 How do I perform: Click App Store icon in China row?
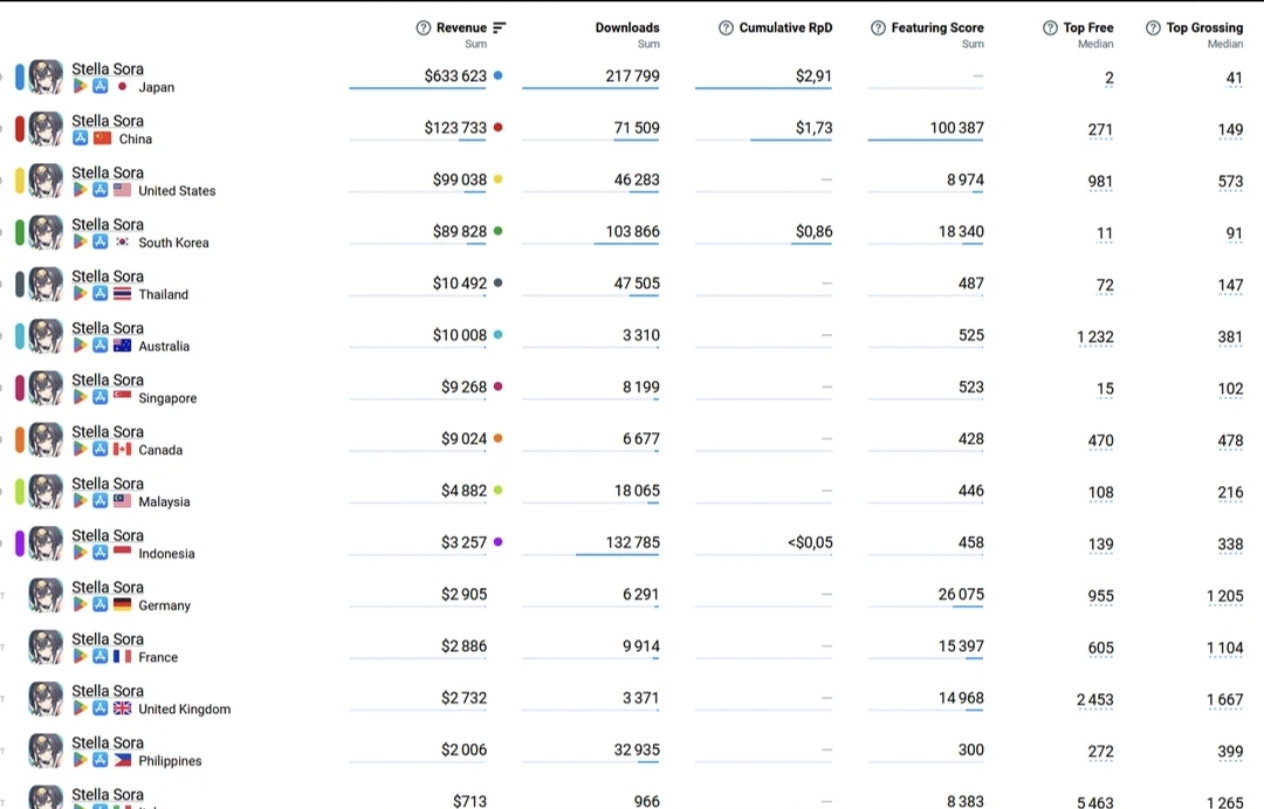coord(80,139)
